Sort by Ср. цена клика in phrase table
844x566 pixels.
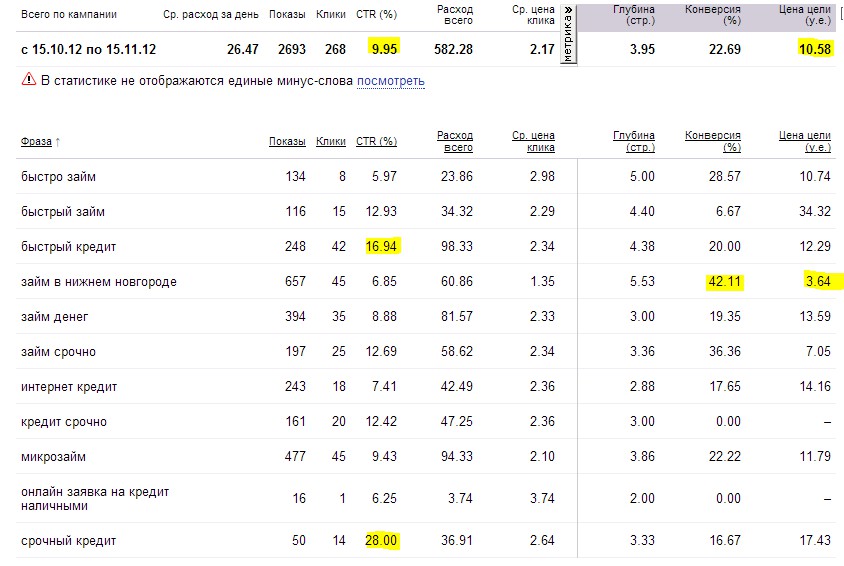(x=533, y=141)
